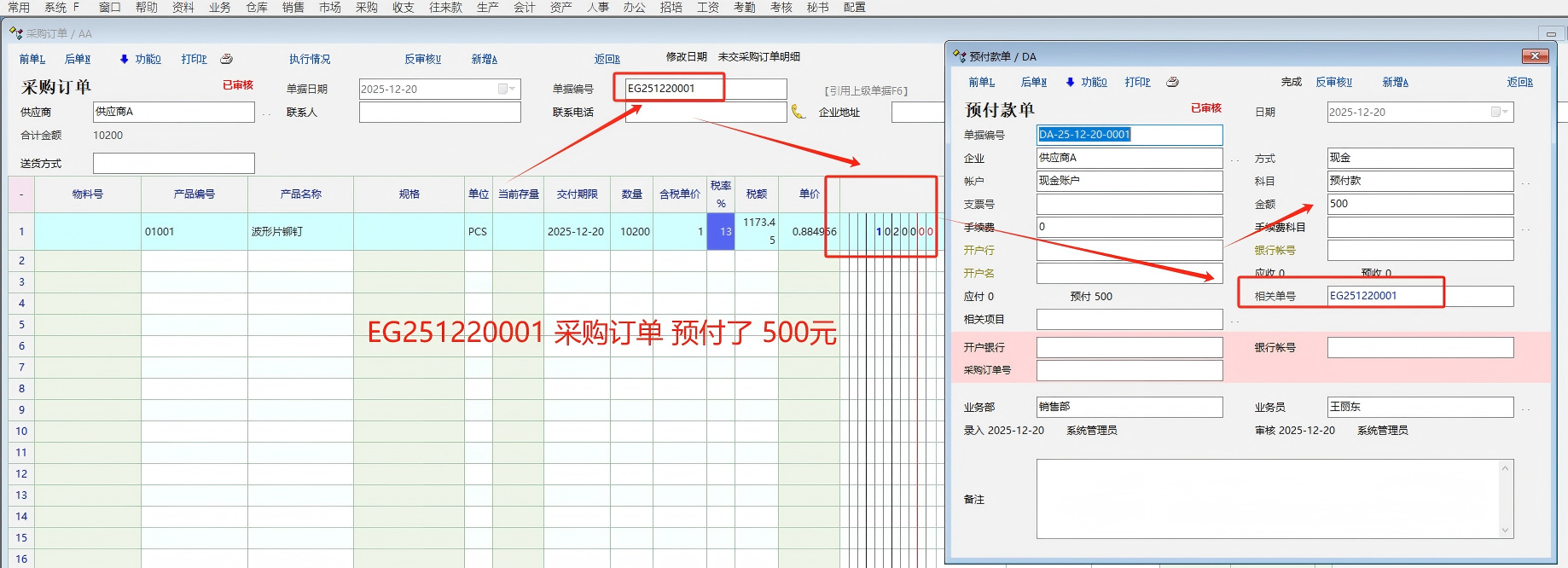Click the 预付款单 / DA window title icon
The height and width of the screenshot is (568, 1568).
pyautogui.click(x=959, y=56)
